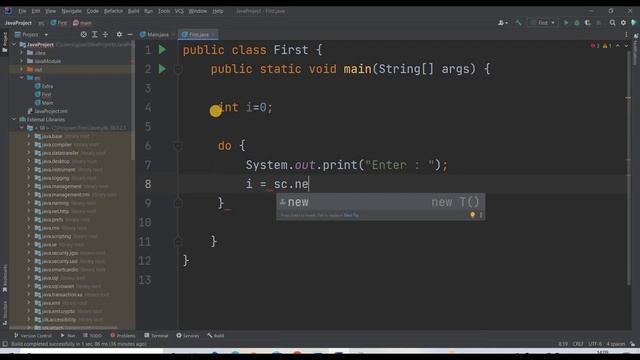The image size is (640, 360).
Task: Open the Build tool window at the bottom
Action: click(x=216, y=336)
